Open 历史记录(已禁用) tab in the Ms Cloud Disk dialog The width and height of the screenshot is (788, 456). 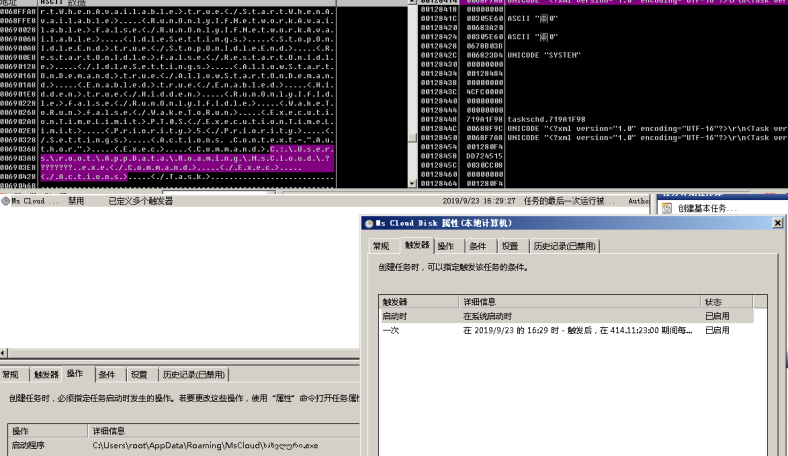[564, 246]
